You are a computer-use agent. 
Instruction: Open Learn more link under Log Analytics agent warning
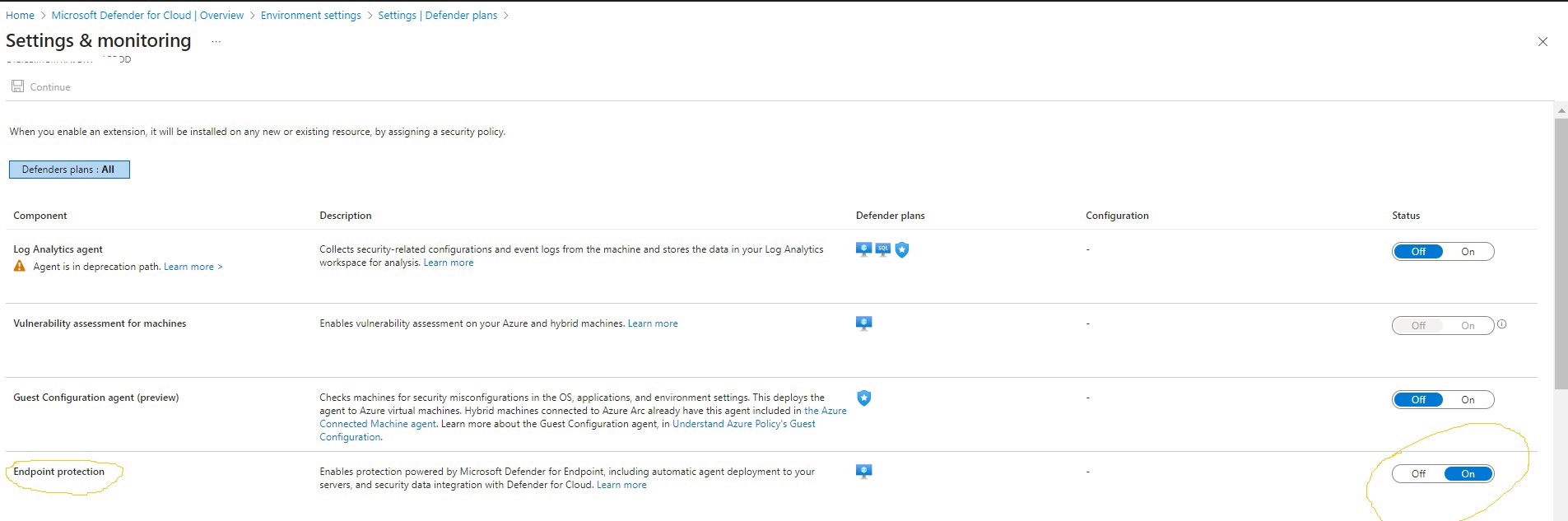coord(193,267)
